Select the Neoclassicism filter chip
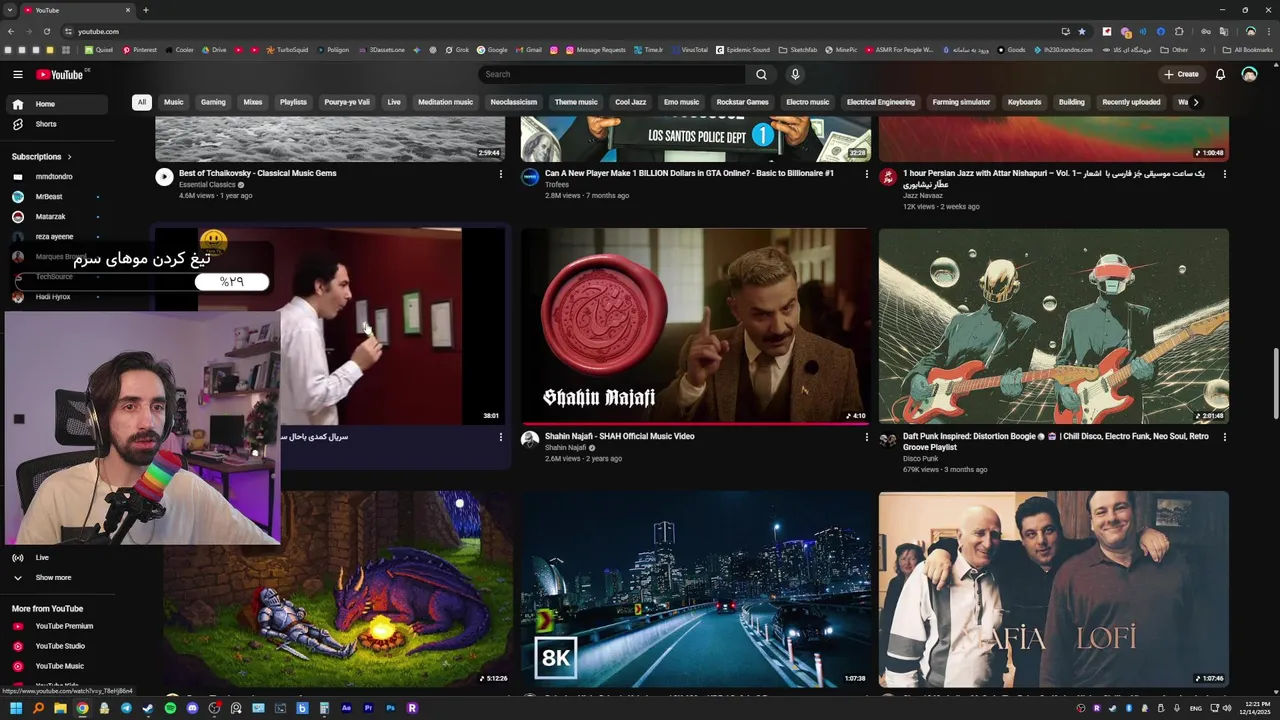The height and width of the screenshot is (720, 1280). click(x=514, y=102)
